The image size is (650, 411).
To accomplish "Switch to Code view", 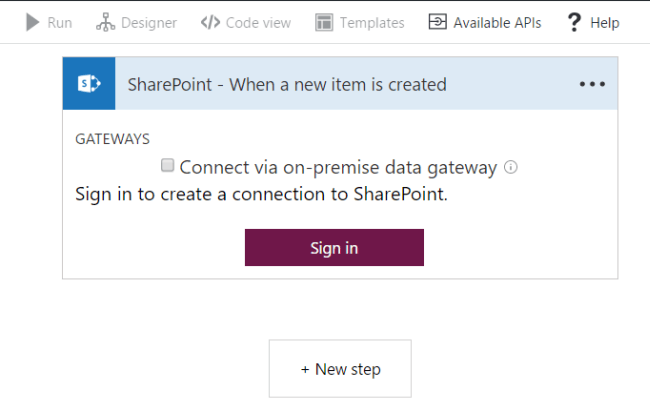I will click(258, 22).
